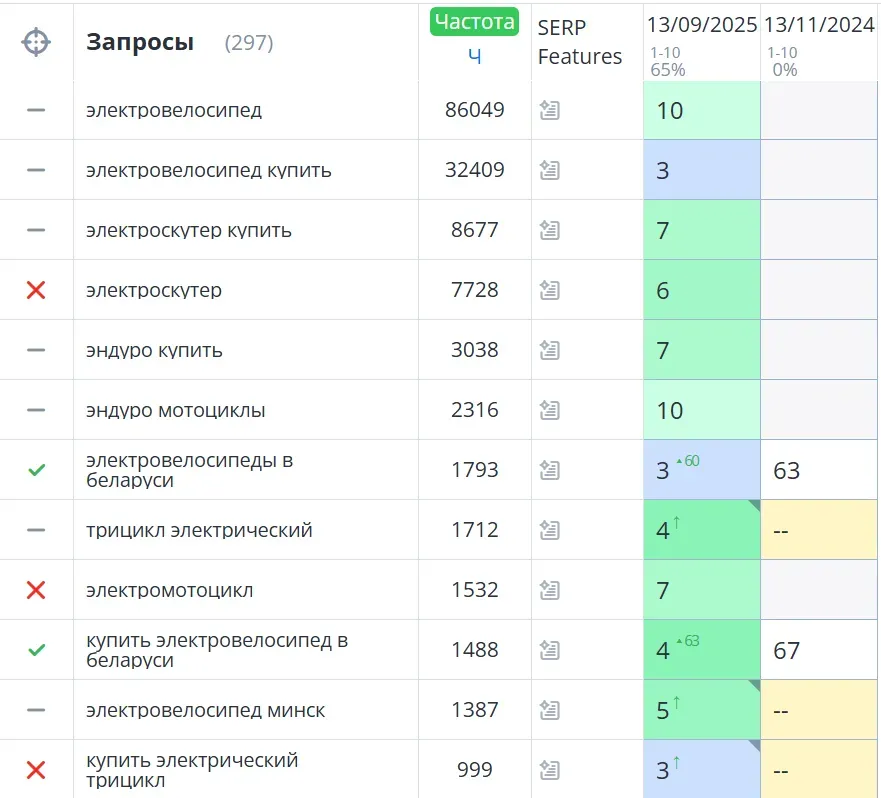Click frequency value 86049
This screenshot has height=798, width=881.
pos(475,110)
